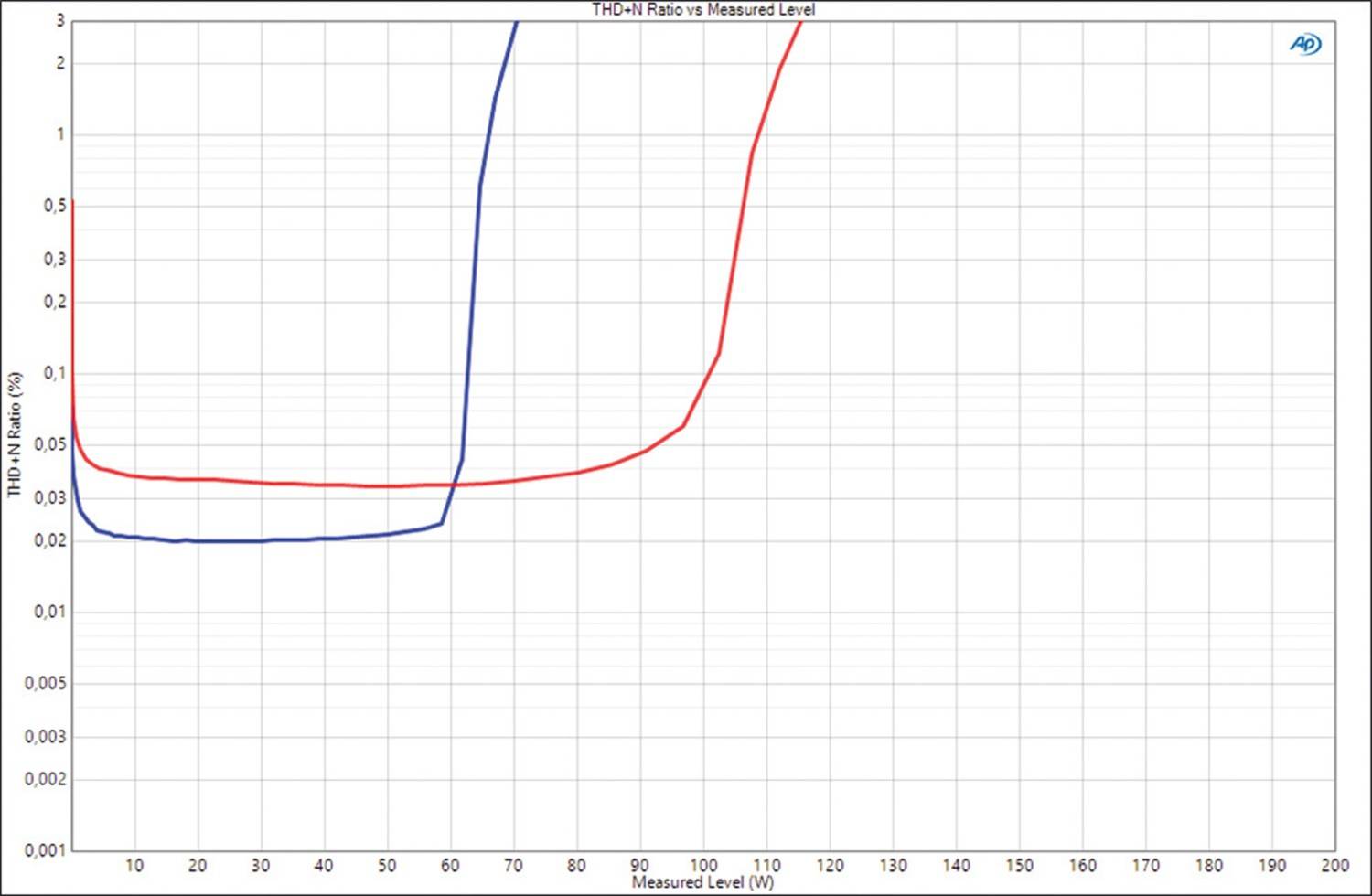Click y-axis tick label 0,1
Viewport: 1372px width, 896px height.
pyautogui.click(x=55, y=372)
